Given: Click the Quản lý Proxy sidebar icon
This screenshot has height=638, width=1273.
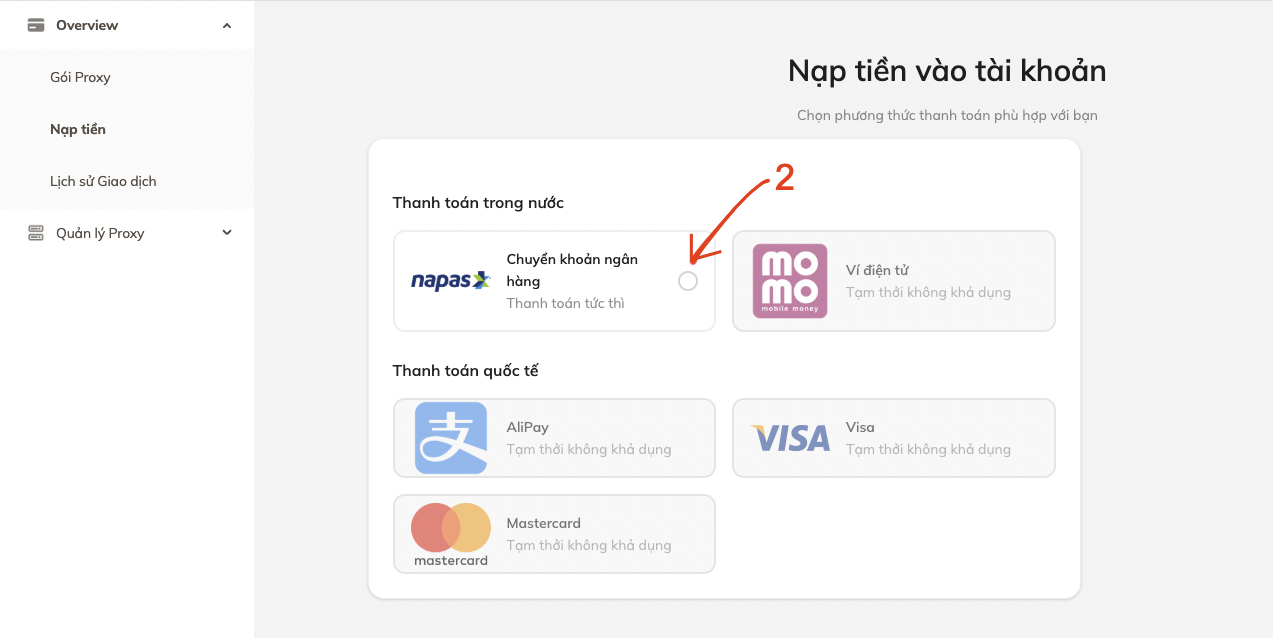Looking at the screenshot, I should click(x=33, y=232).
